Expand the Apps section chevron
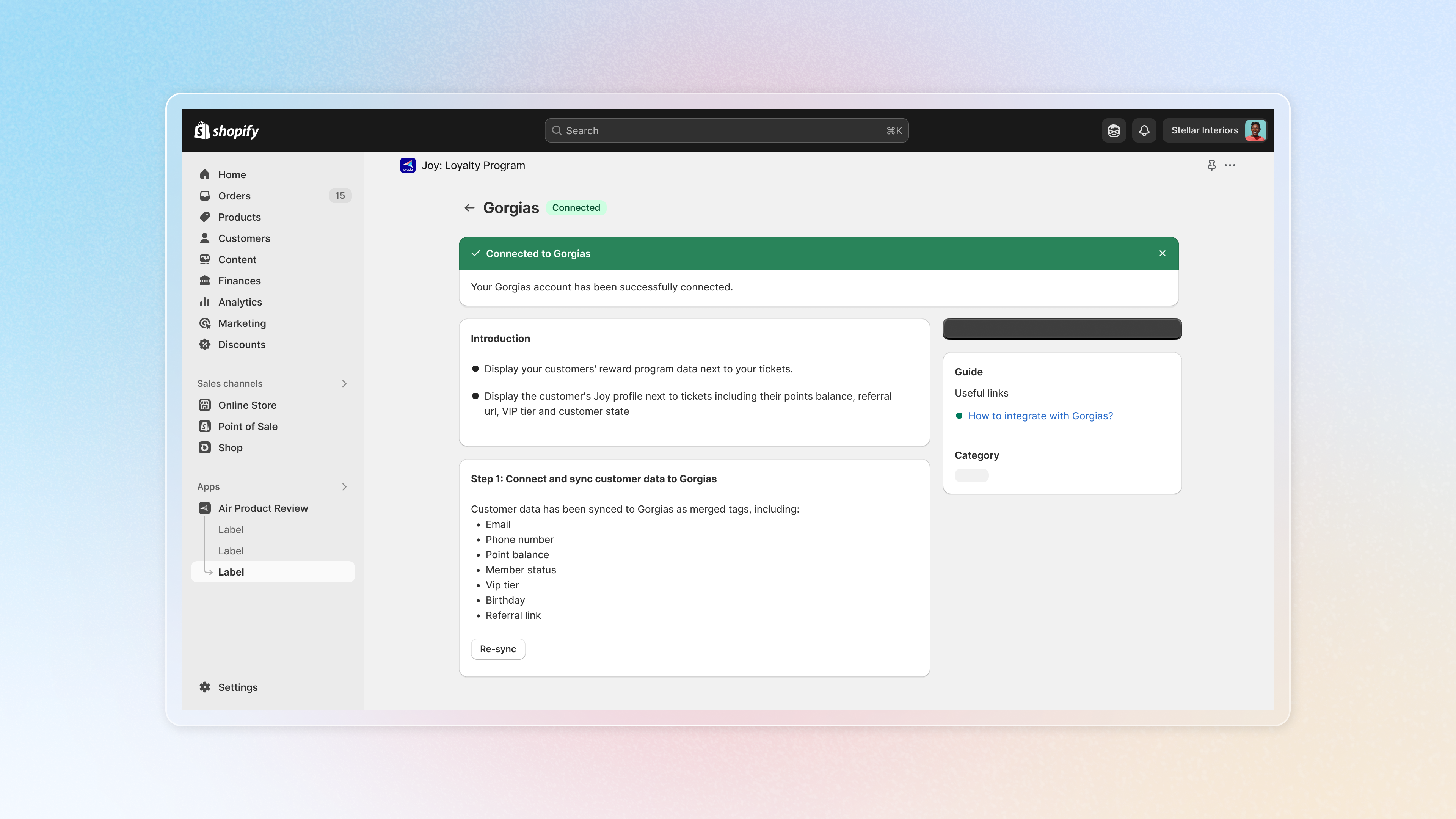The image size is (1456, 819). [x=344, y=486]
